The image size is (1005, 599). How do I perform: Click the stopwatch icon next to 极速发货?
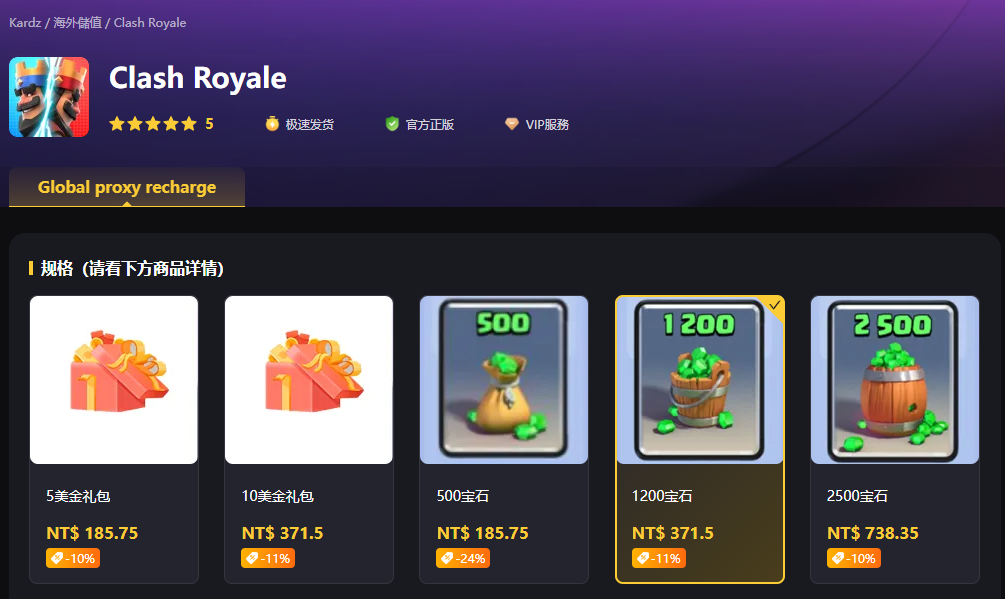[x=272, y=124]
